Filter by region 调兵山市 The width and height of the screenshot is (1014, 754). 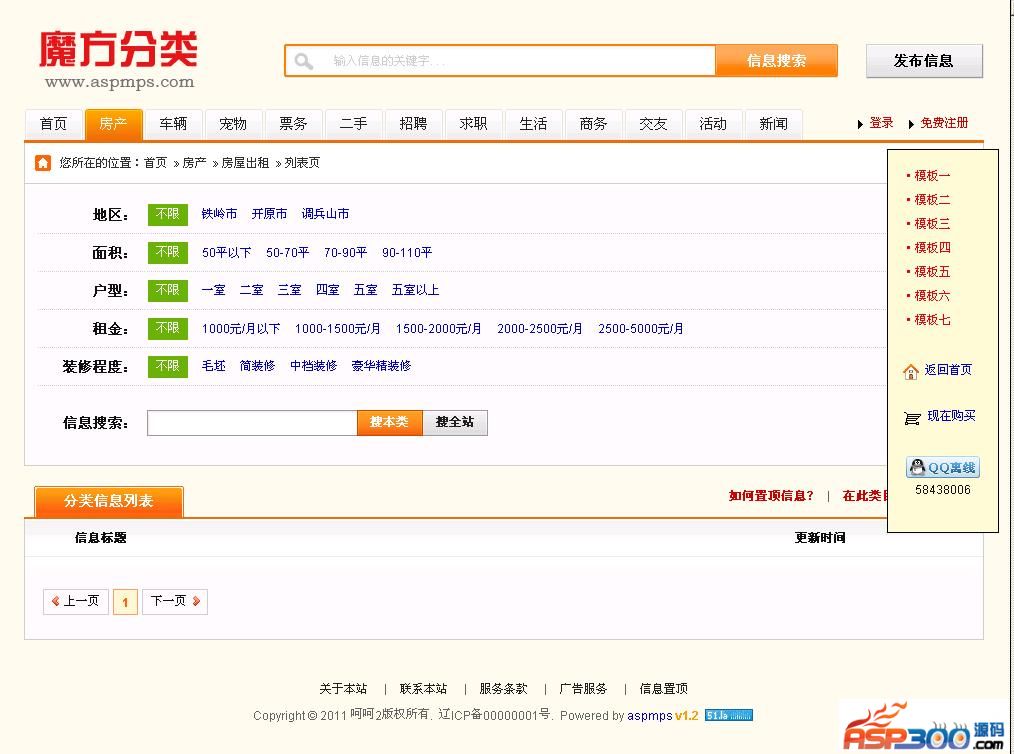[325, 214]
